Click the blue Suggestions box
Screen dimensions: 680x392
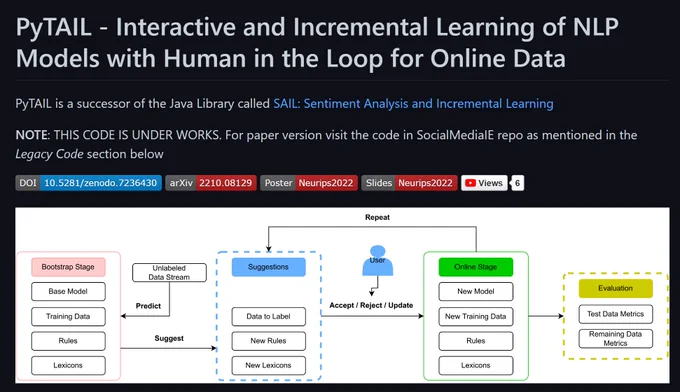[268, 267]
